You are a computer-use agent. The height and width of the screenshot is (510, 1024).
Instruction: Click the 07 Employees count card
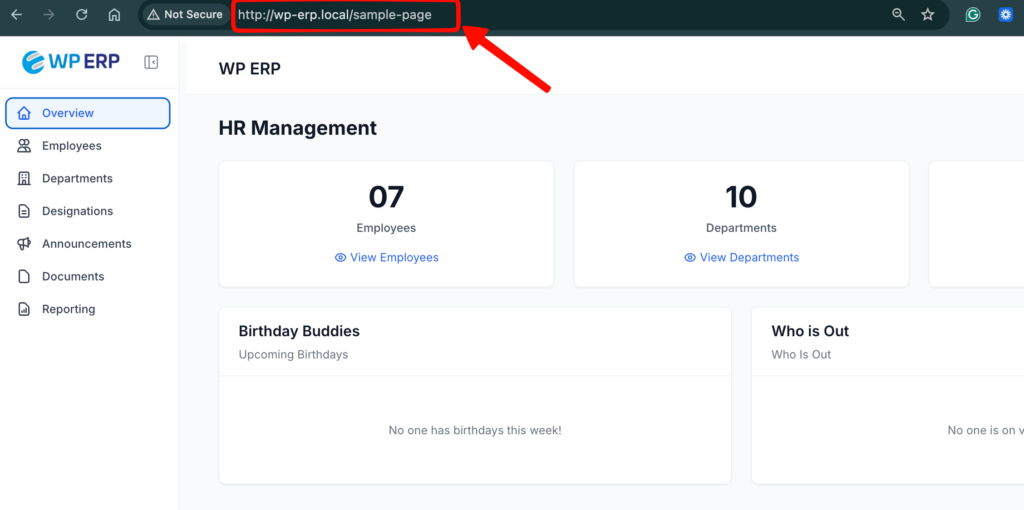click(x=386, y=210)
